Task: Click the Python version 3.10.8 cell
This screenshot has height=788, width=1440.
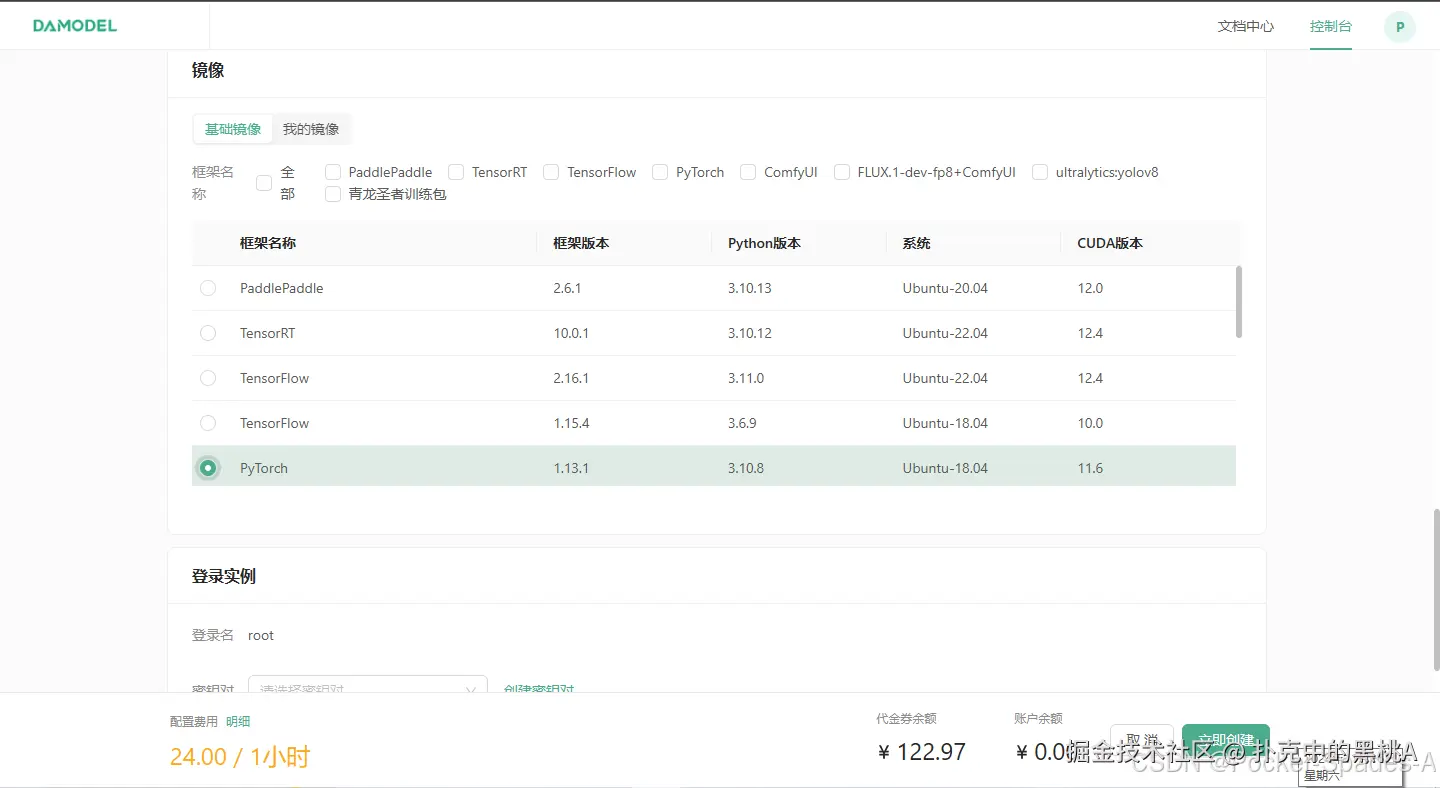Action: tap(746, 468)
